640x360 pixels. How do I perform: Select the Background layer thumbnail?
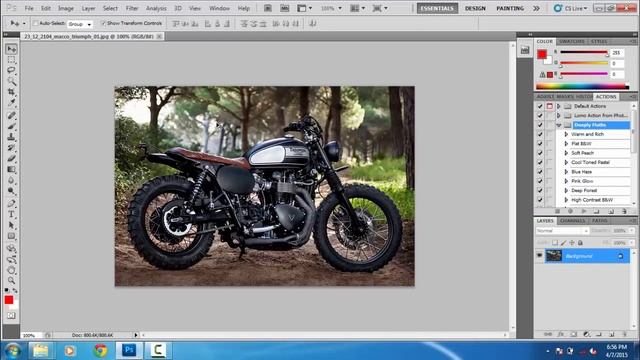(x=553, y=256)
